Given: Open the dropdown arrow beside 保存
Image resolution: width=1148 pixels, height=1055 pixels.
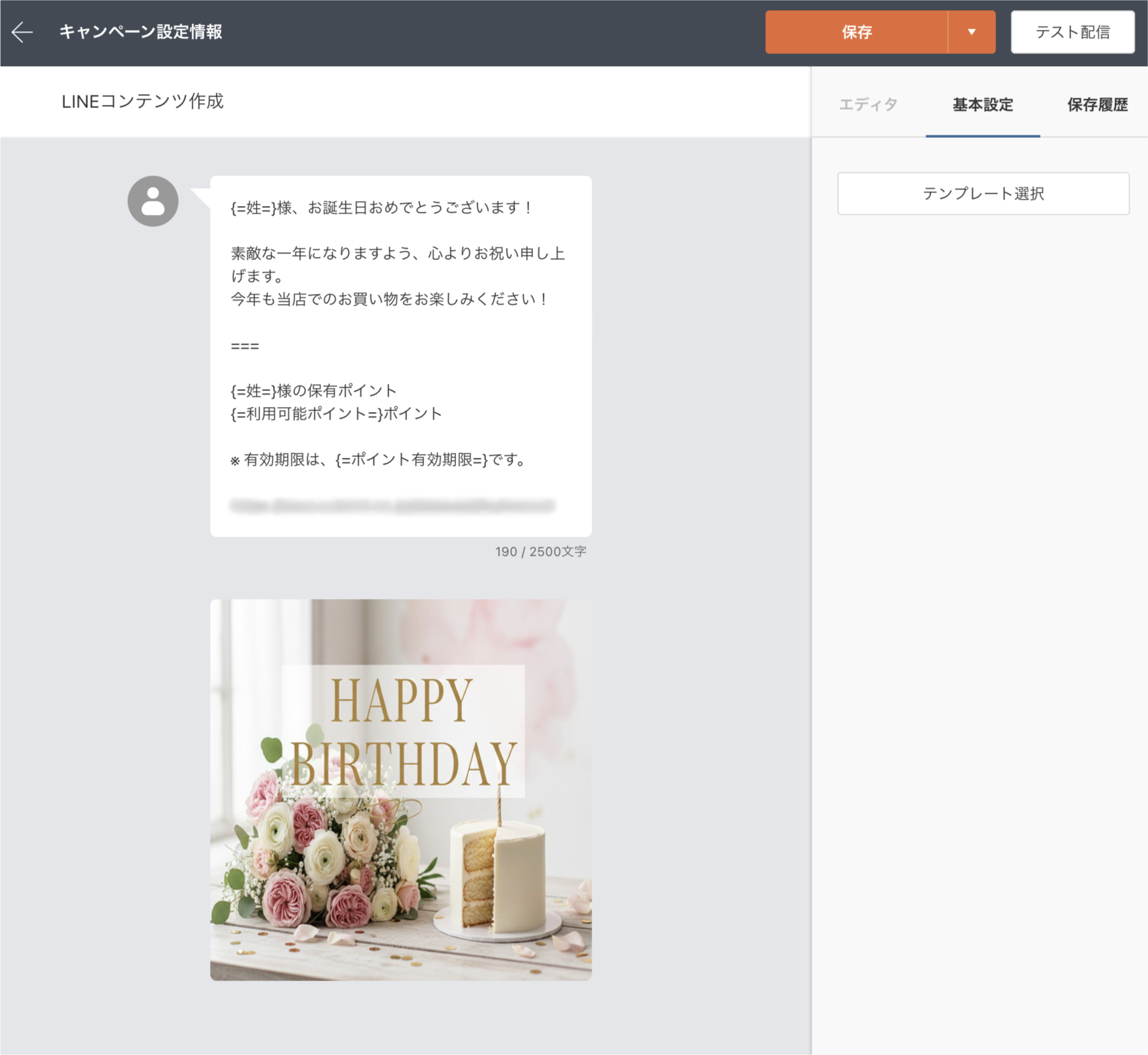Looking at the screenshot, I should coord(971,32).
